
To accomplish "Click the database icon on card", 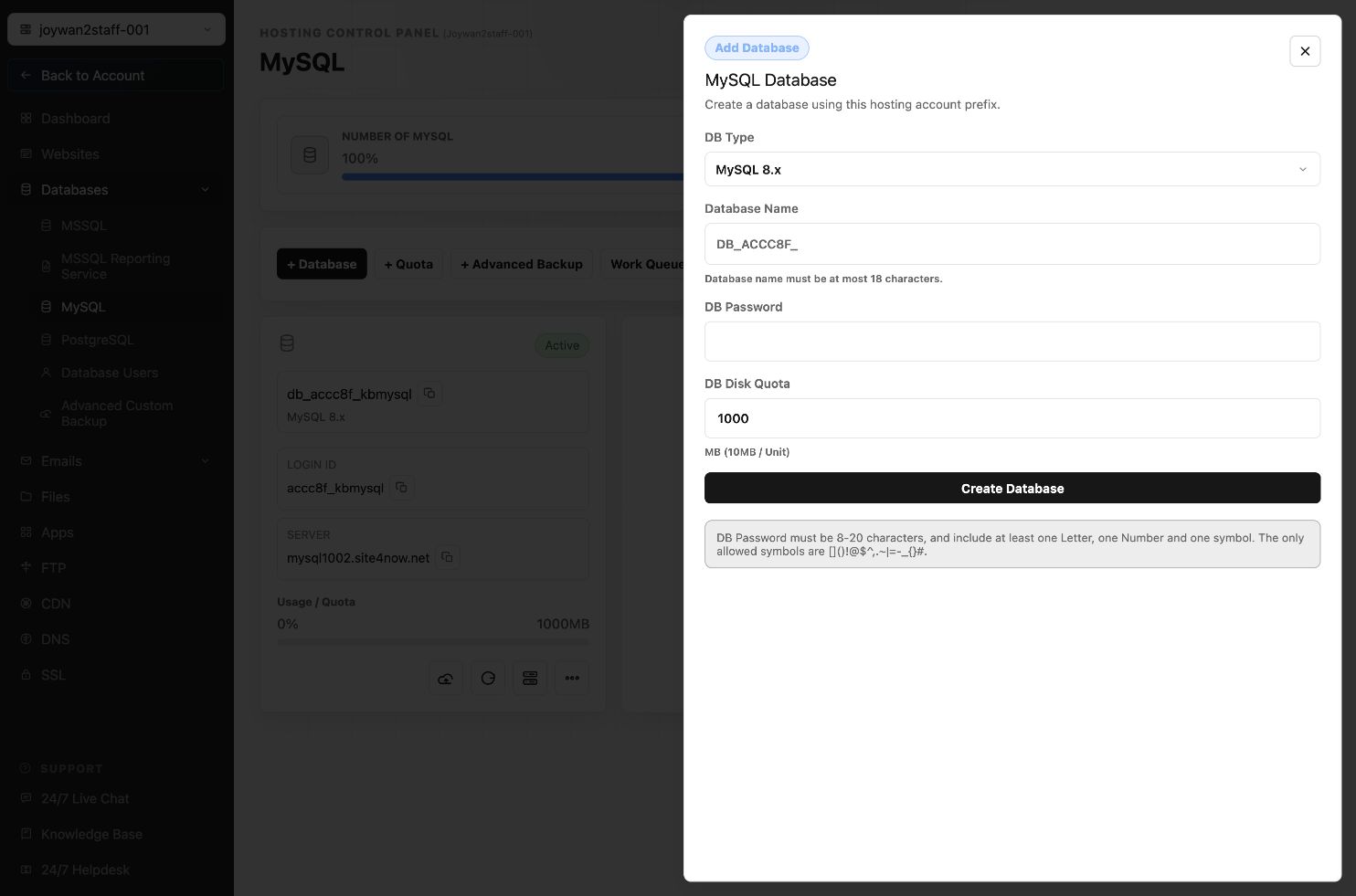I will point(287,343).
